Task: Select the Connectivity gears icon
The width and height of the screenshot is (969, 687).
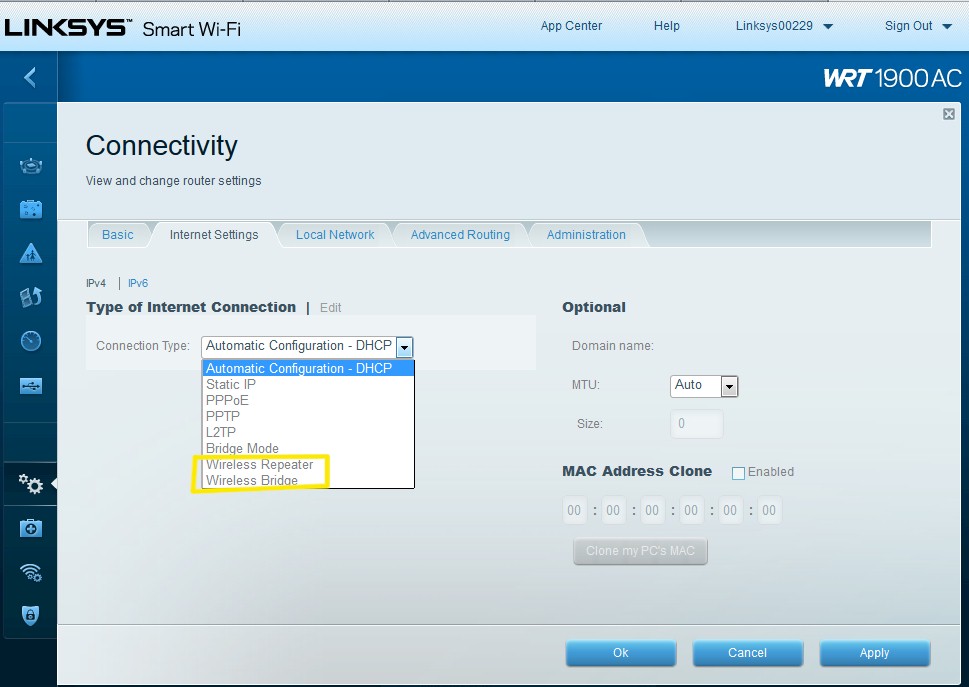Action: 30,484
